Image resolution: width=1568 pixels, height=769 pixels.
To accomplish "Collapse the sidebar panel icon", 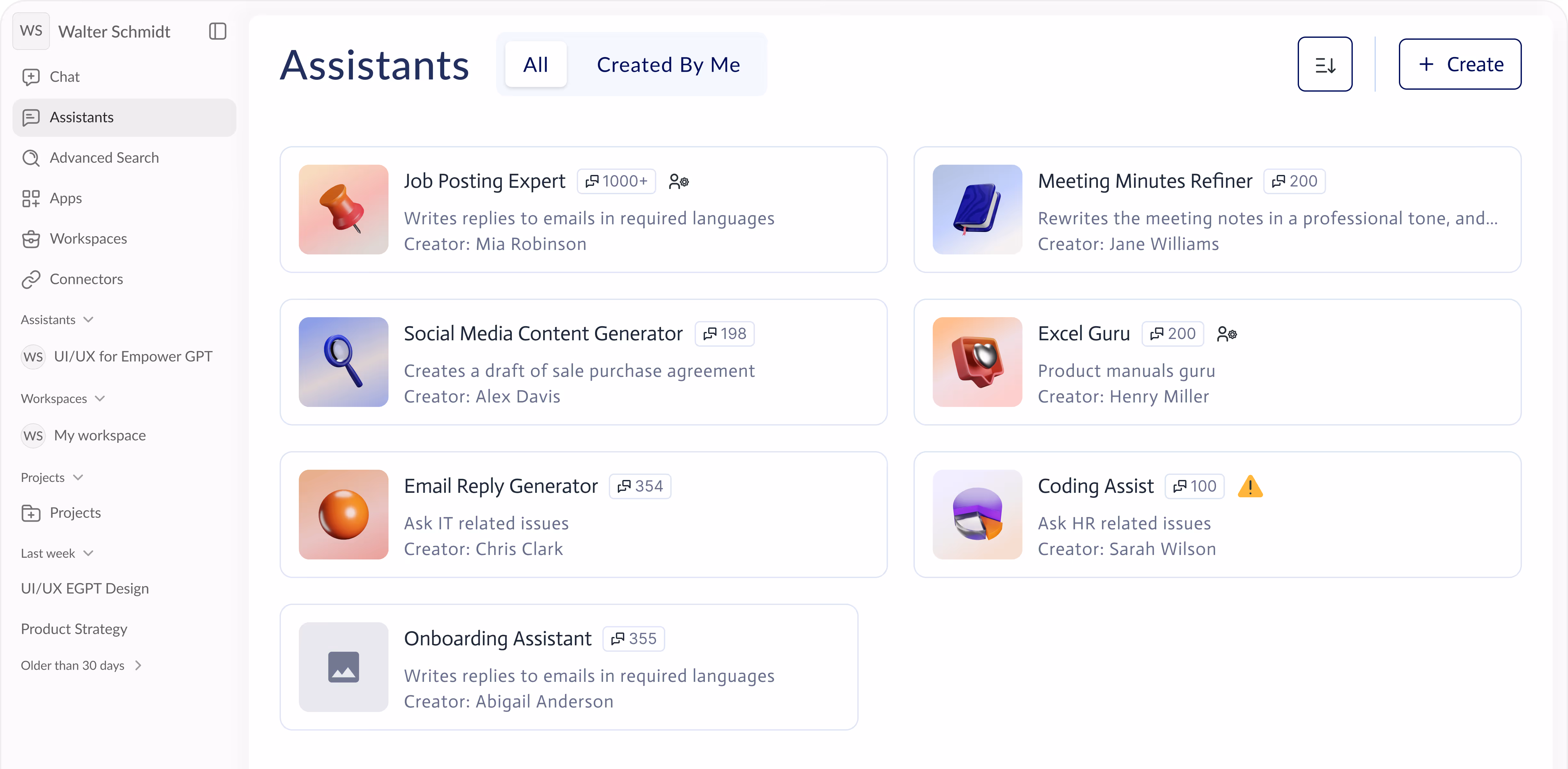I will coord(217,31).
